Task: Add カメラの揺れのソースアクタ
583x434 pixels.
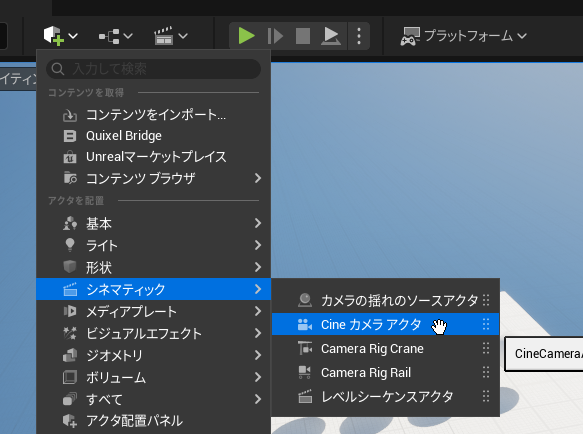Action: pos(386,300)
